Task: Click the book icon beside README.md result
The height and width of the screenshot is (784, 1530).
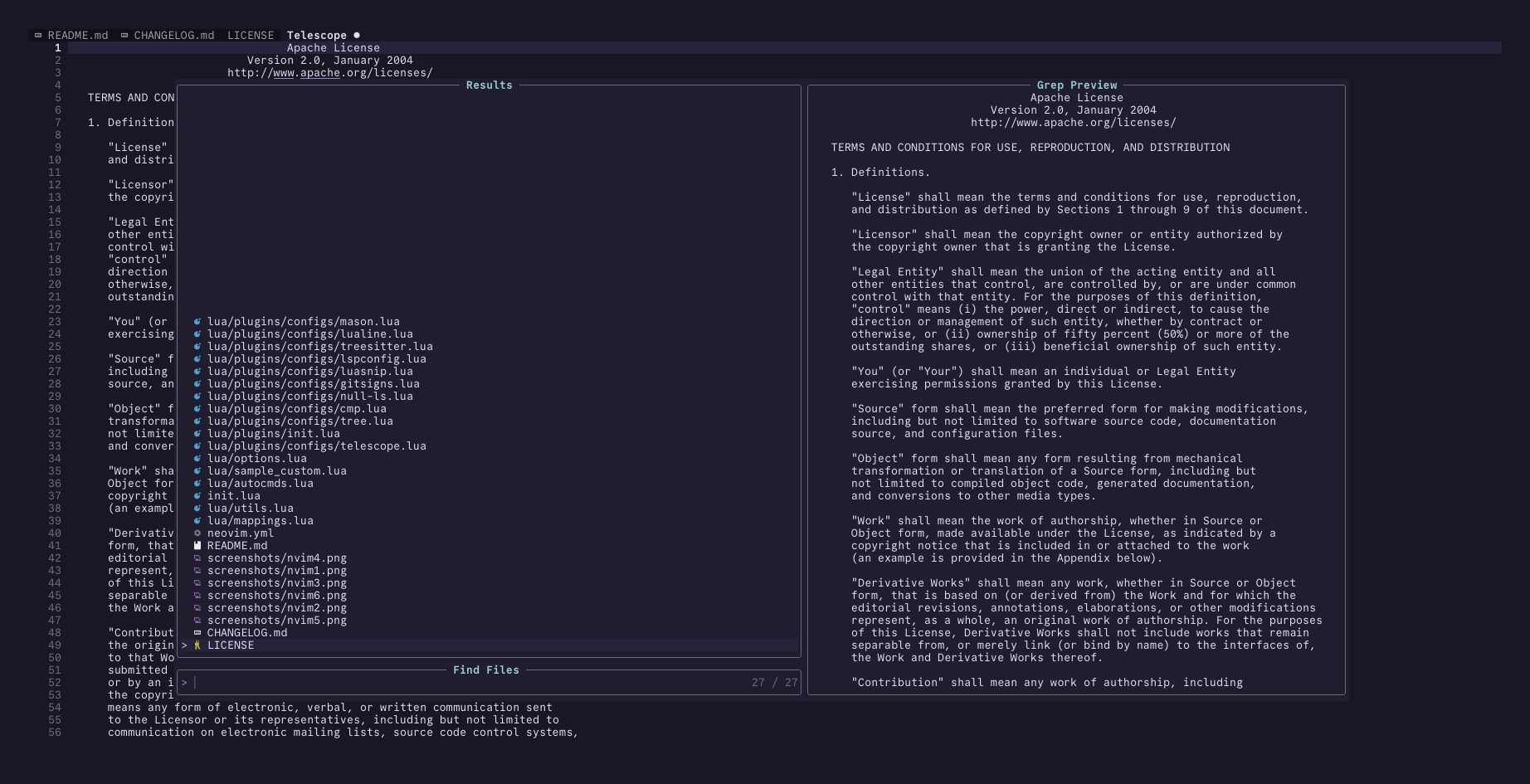Action: pyautogui.click(x=197, y=546)
